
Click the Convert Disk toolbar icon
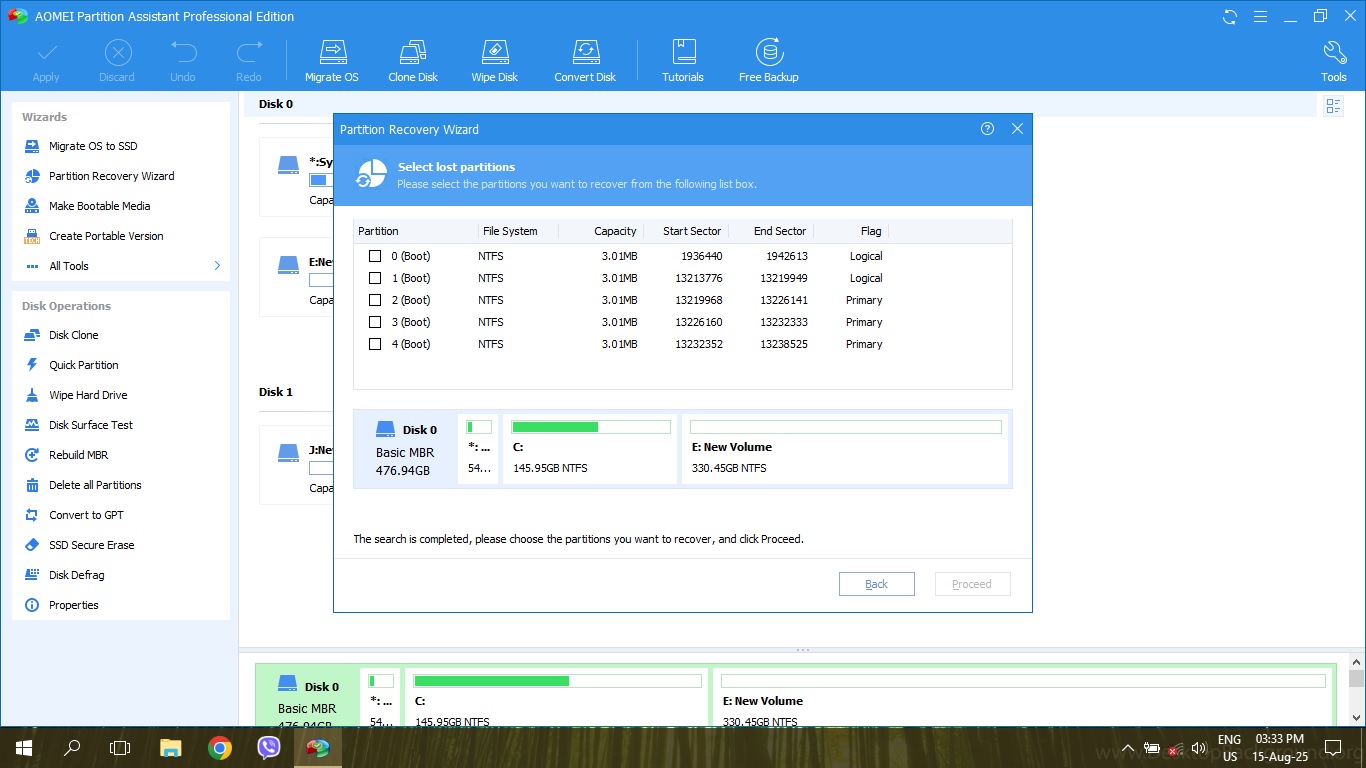(x=585, y=61)
